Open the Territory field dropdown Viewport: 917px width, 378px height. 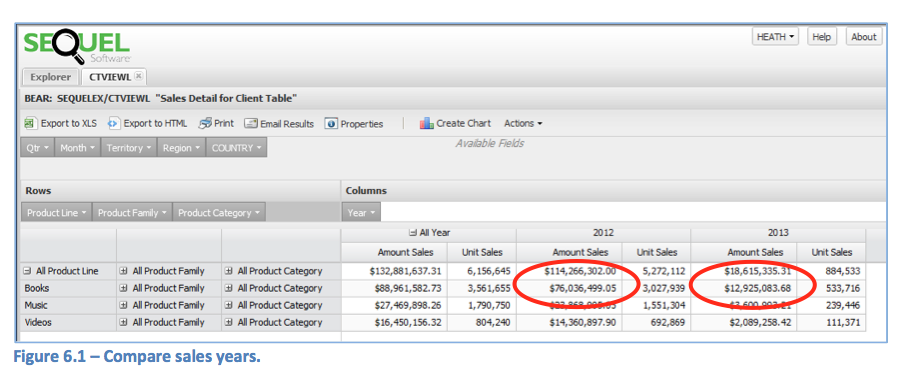point(129,148)
